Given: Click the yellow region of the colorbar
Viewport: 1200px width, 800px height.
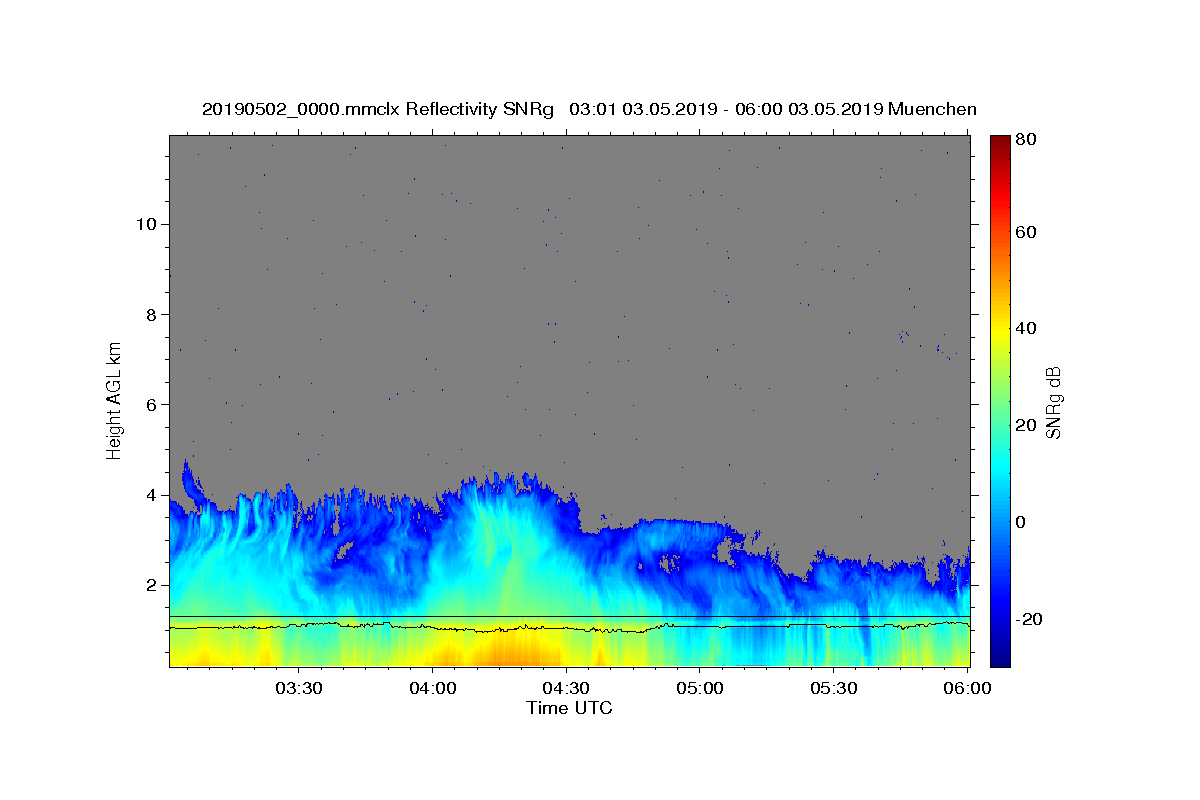Looking at the screenshot, I should 1000,330.
